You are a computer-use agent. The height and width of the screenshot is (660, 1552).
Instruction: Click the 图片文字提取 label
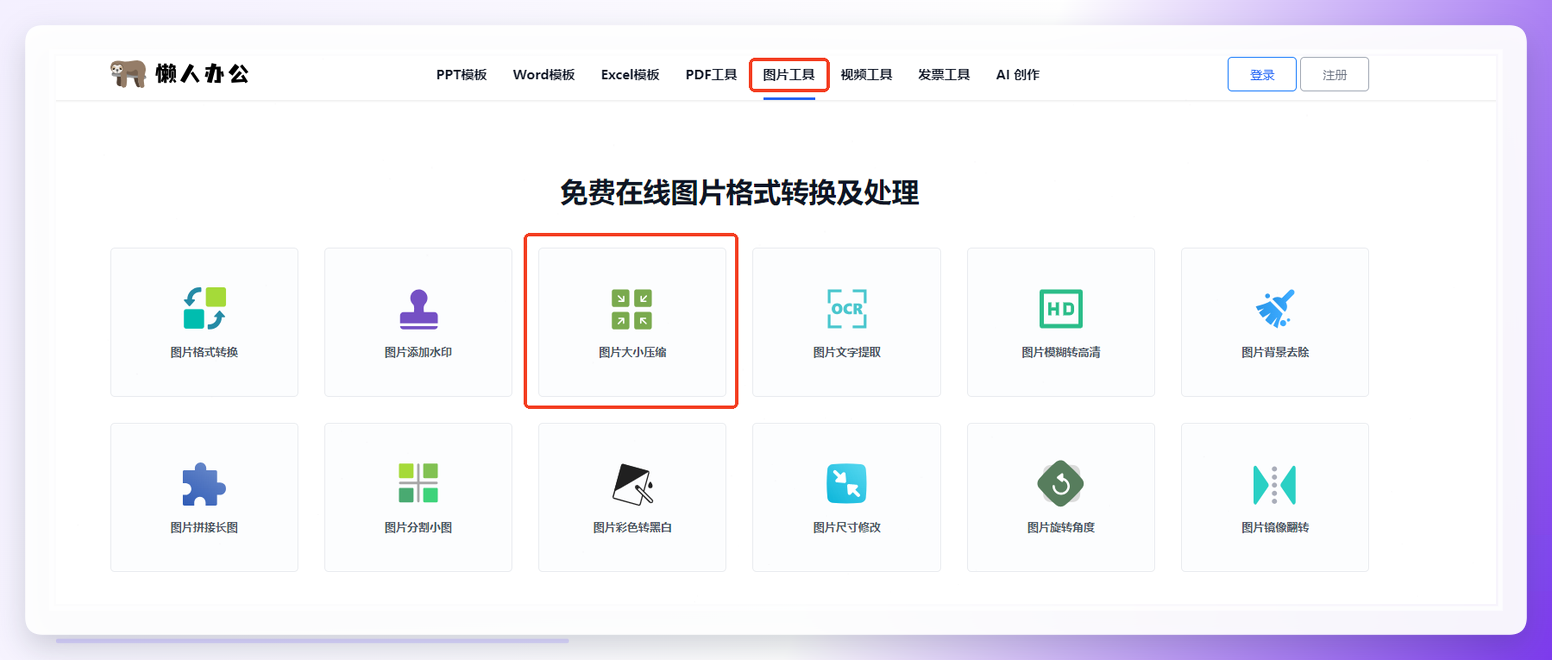846,353
